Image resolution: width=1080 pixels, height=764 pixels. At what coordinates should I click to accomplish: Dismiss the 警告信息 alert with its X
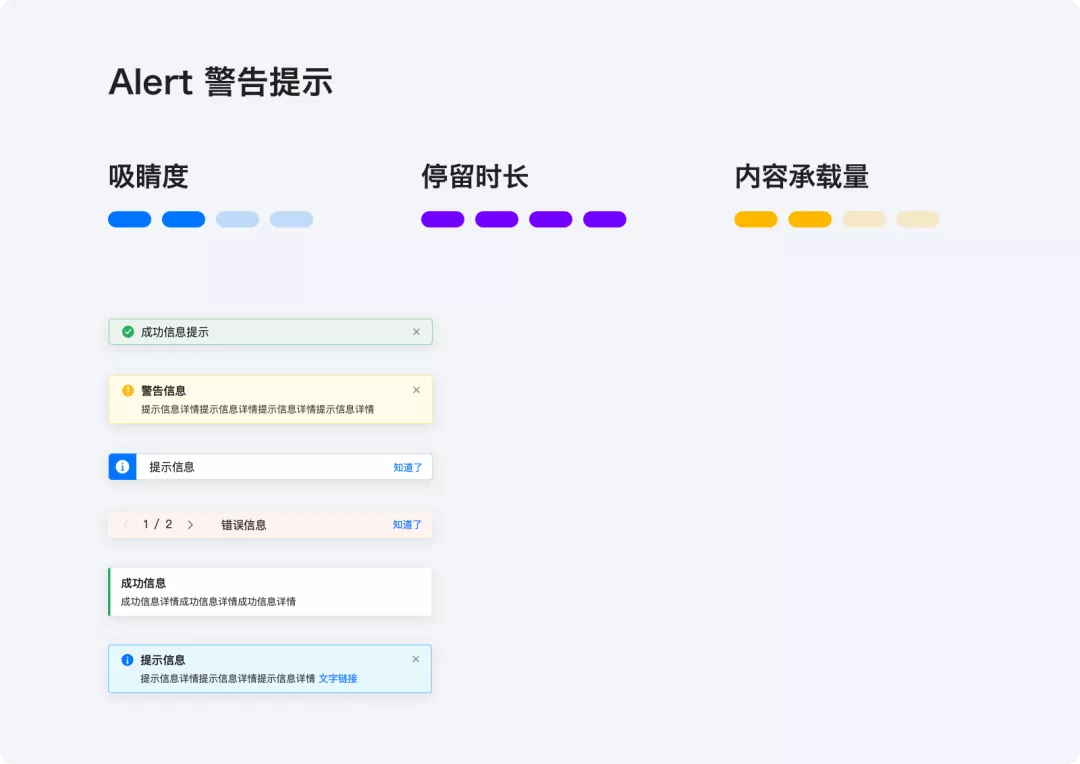coord(416,390)
